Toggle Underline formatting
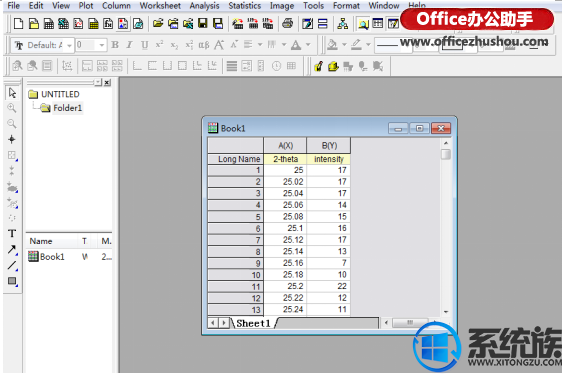This screenshot has height=375, width=562. coord(144,45)
